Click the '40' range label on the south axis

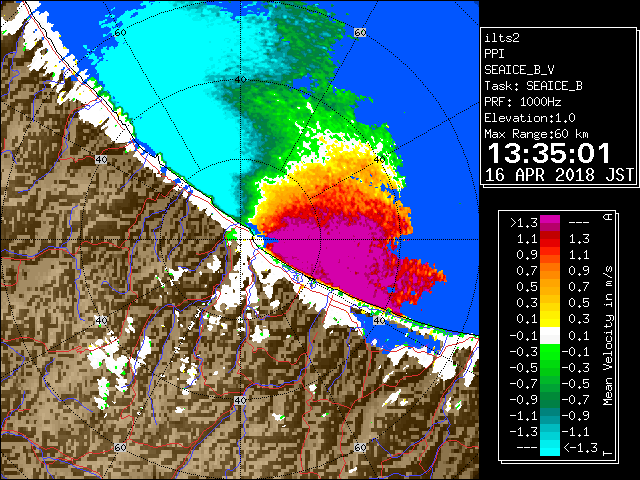(240, 400)
